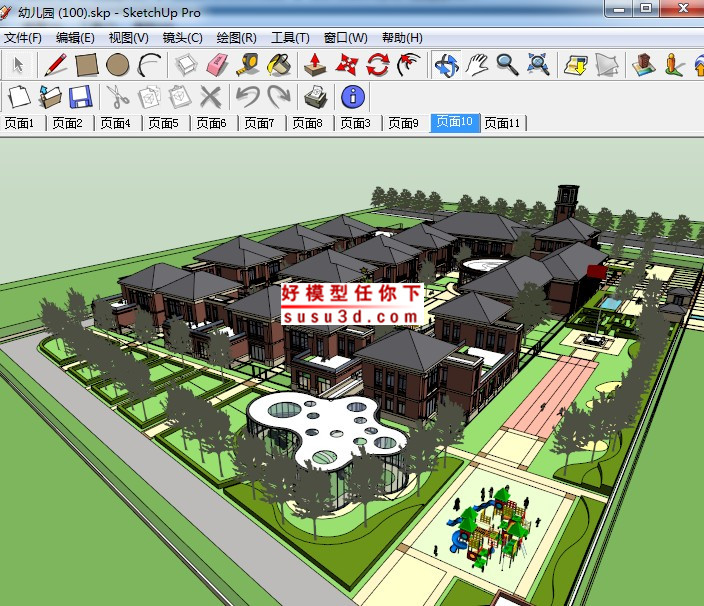Click the Get Models download icon
Screen dimensions: 704x606
(x=576, y=65)
